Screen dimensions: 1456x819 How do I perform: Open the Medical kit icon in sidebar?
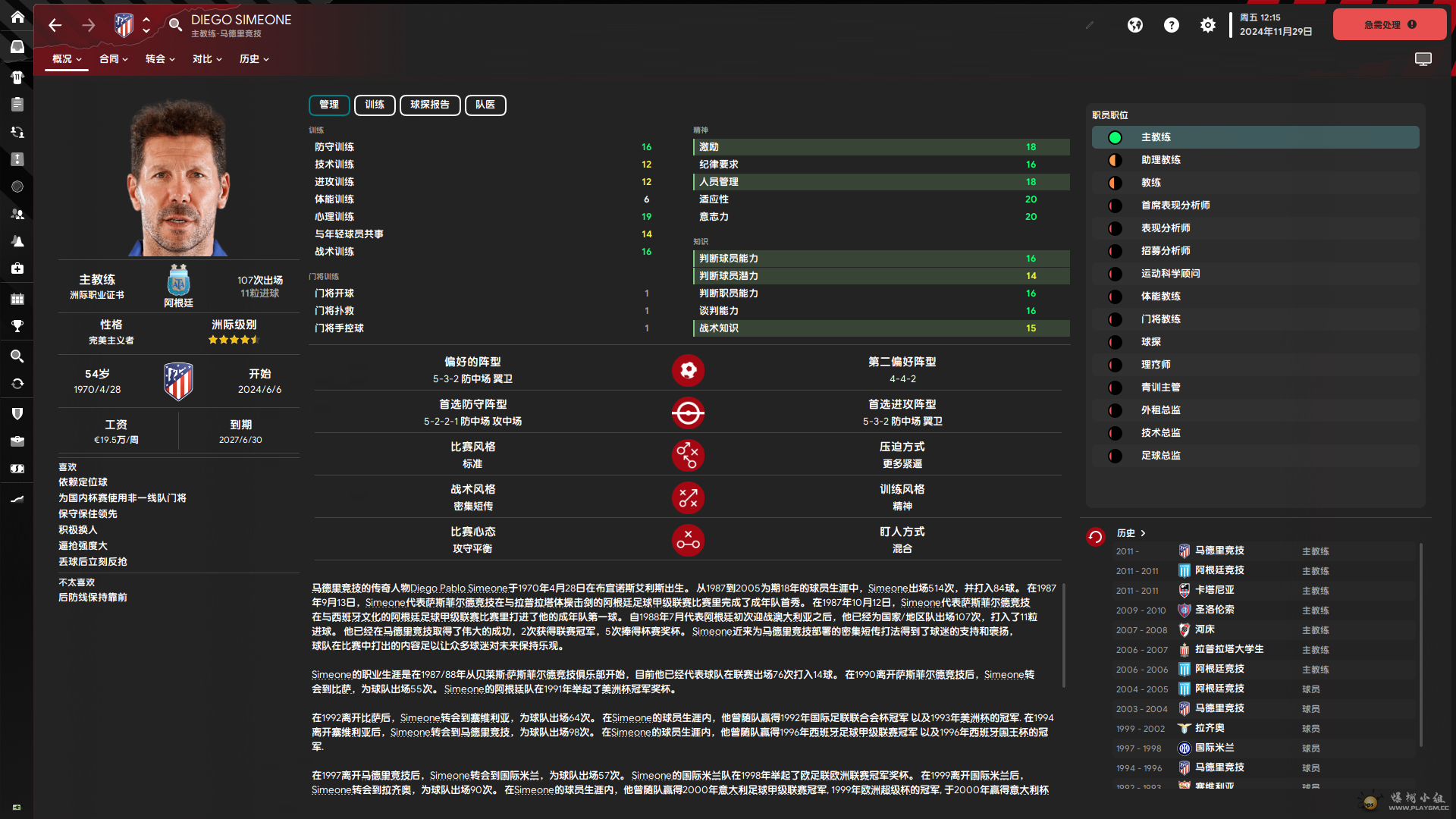(x=17, y=268)
